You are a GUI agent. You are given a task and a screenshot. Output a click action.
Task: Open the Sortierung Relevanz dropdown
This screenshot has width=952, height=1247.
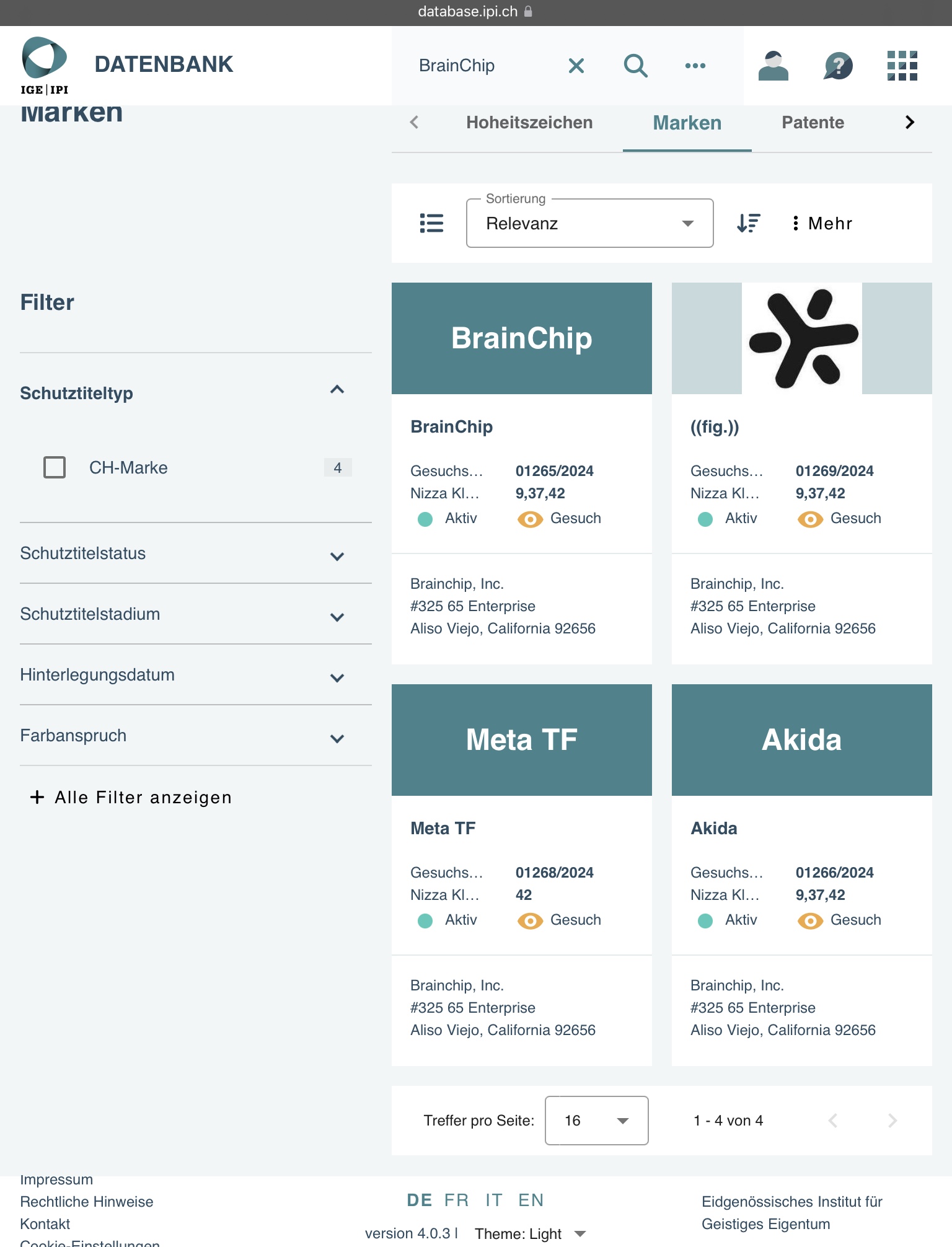[589, 223]
